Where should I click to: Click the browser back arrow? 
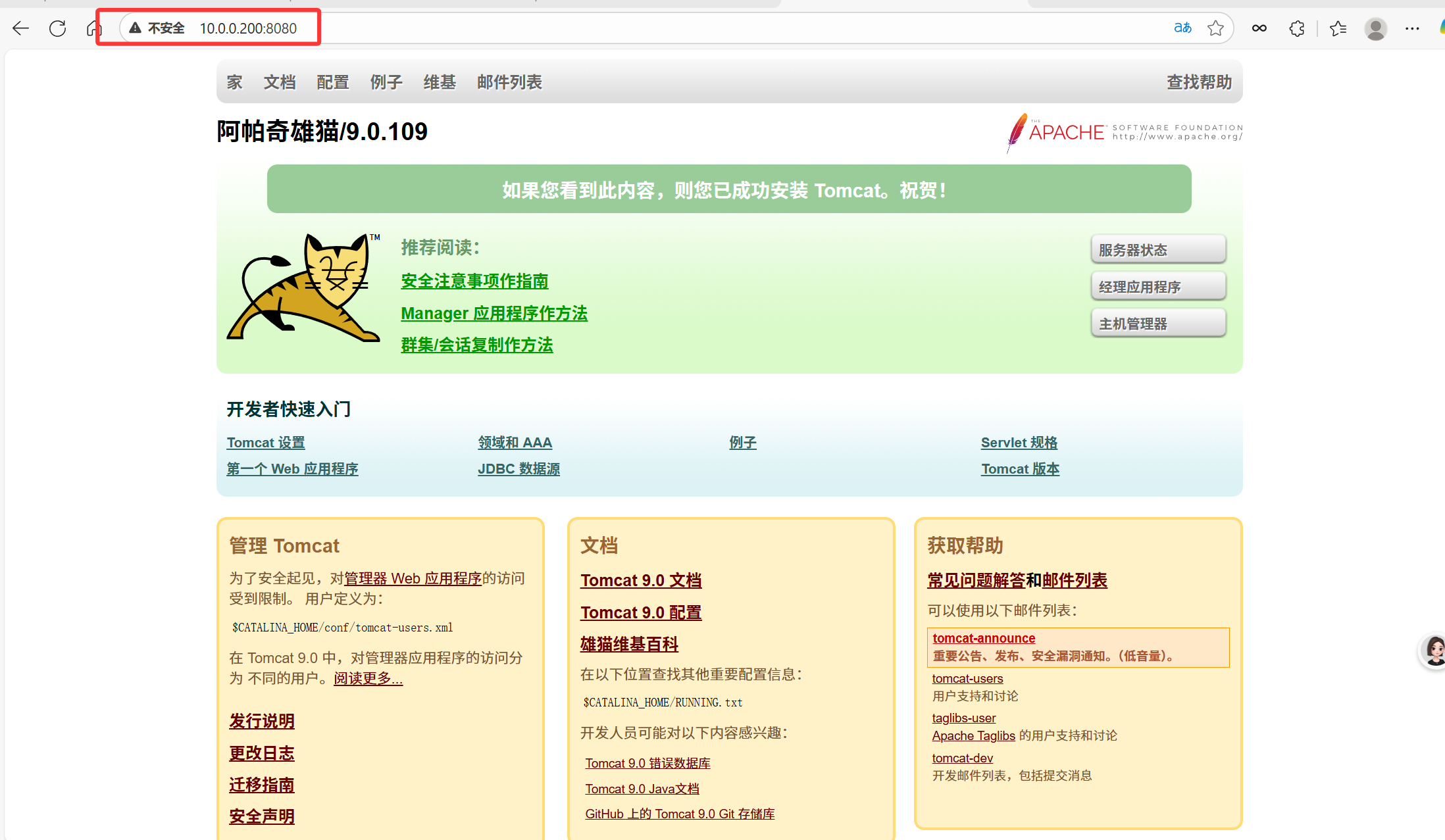click(21, 28)
